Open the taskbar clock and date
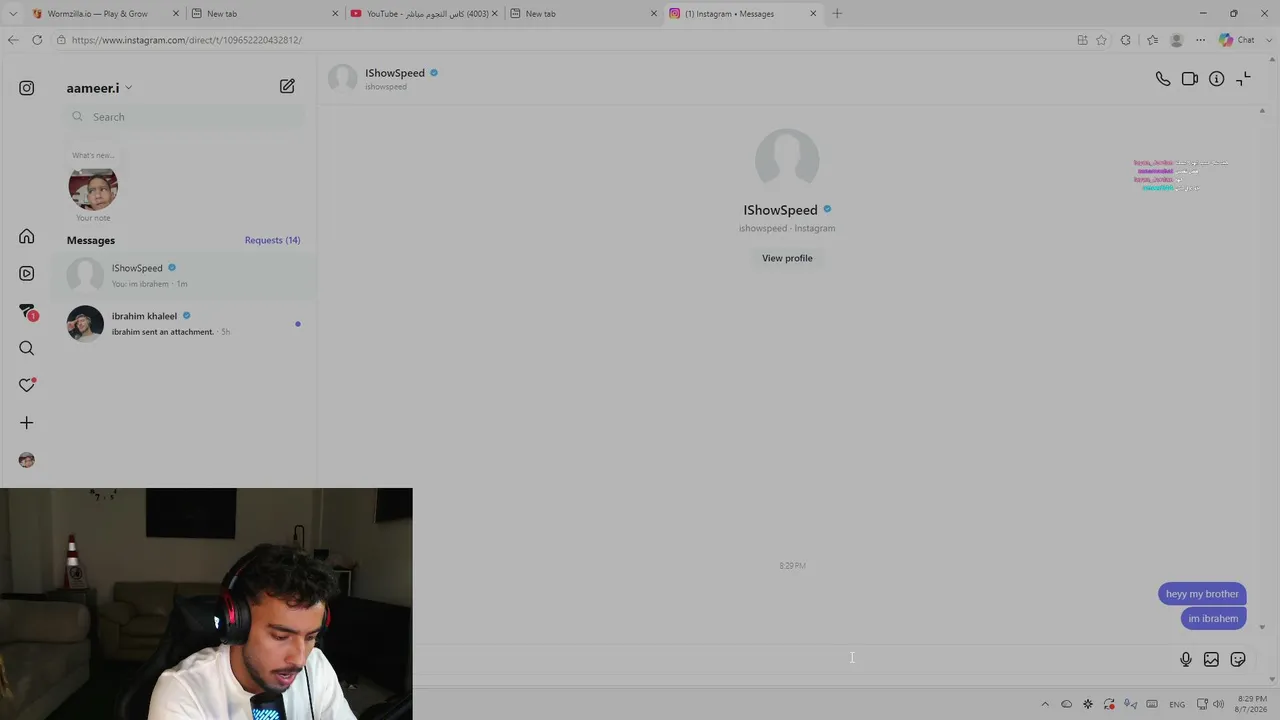Viewport: 1280px width, 720px height. tap(1252, 704)
